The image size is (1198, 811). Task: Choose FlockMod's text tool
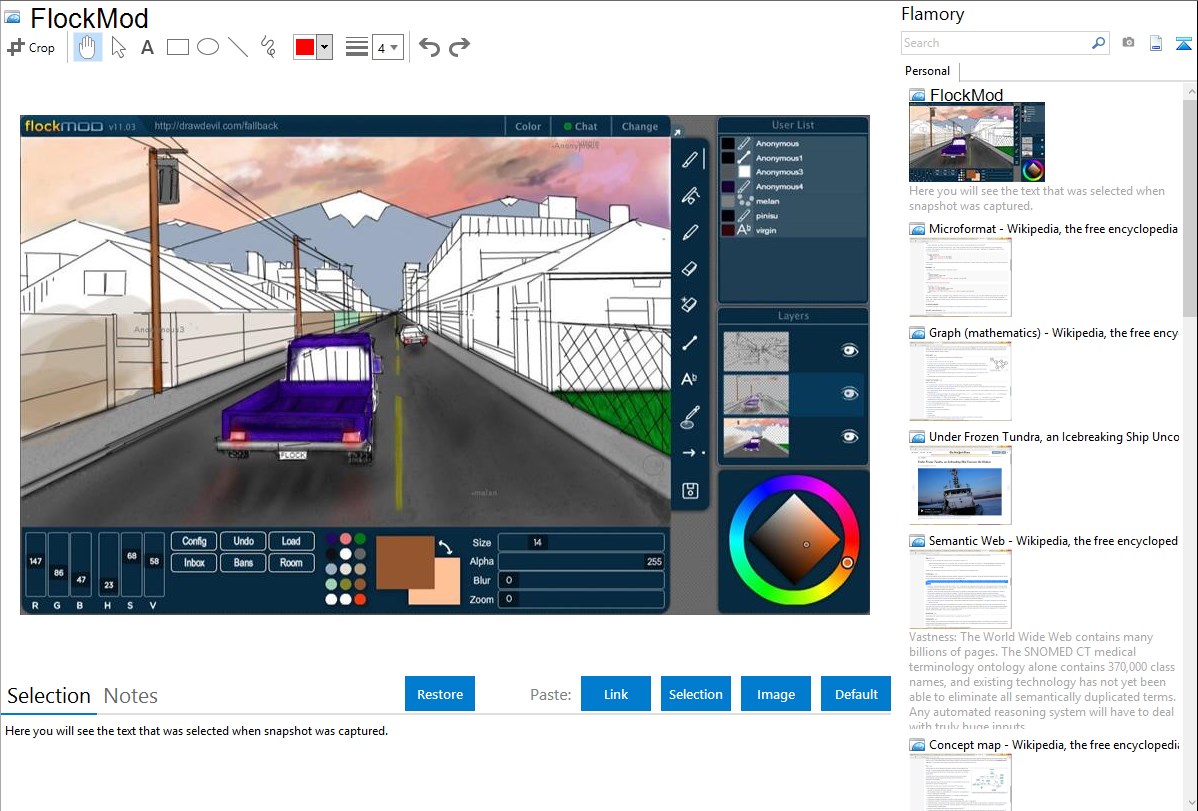(689, 379)
